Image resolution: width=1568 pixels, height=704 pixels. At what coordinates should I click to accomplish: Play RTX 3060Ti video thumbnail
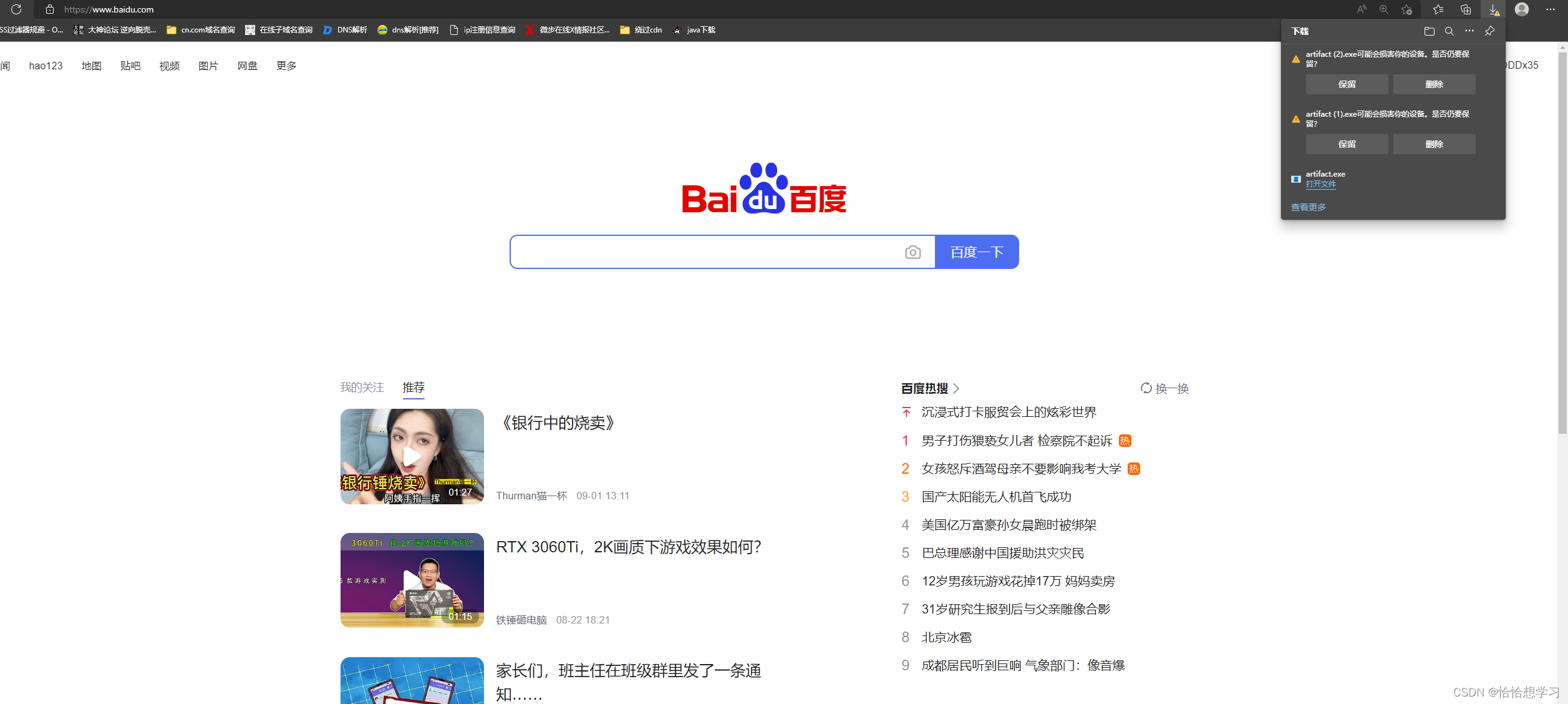tap(412, 580)
